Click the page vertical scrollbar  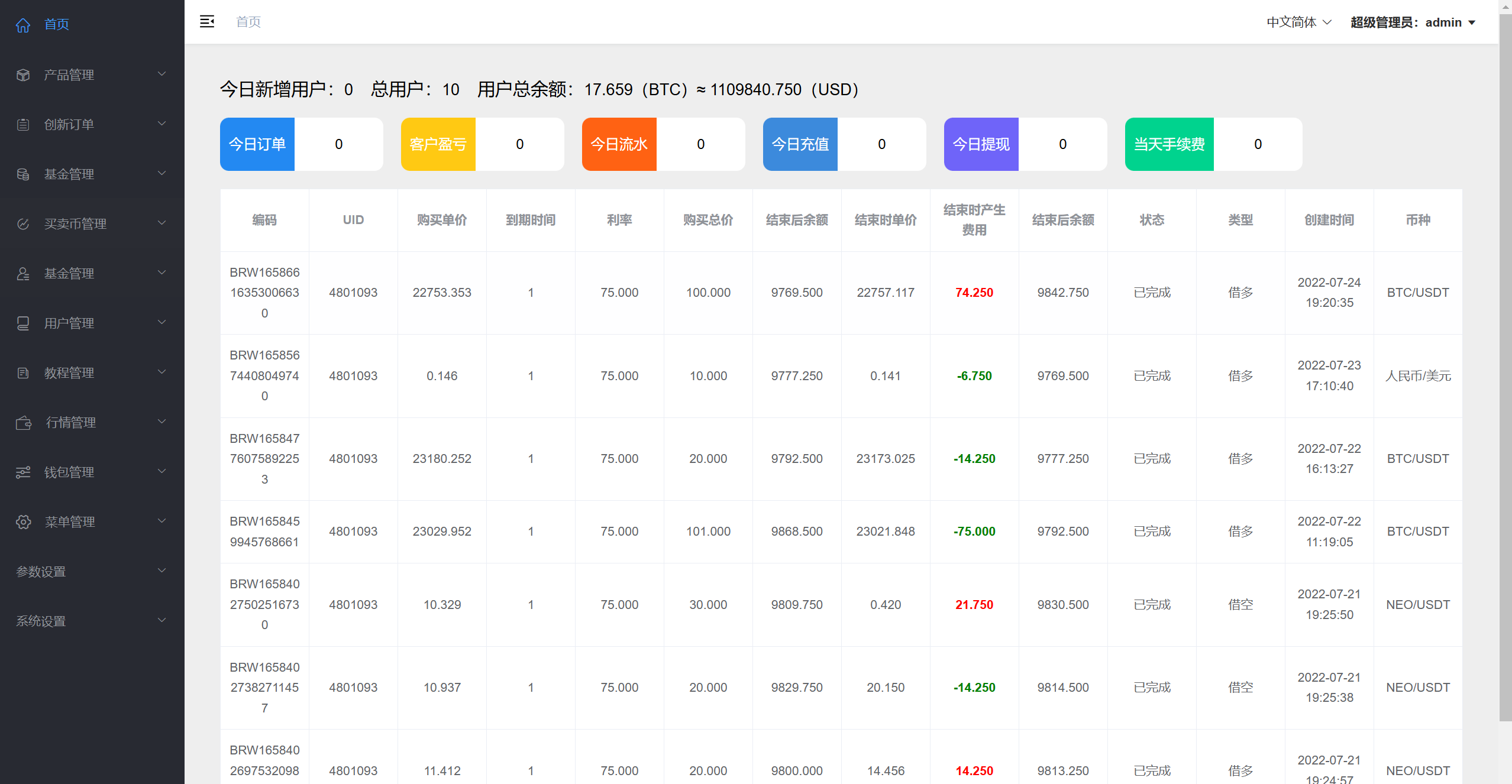tap(1505, 367)
